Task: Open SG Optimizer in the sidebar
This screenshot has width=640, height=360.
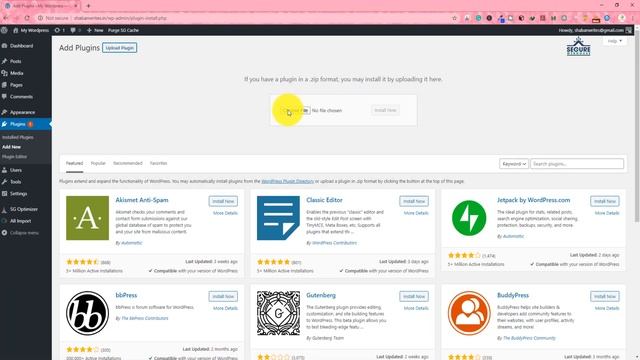Action: 24,209
